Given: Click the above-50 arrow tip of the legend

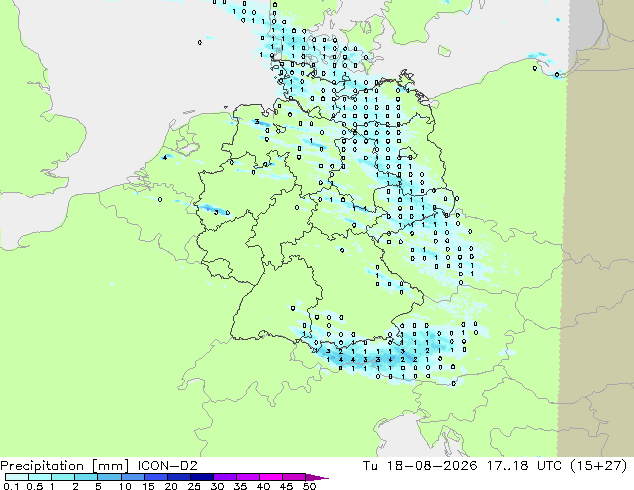Looking at the screenshot, I should [317, 477].
